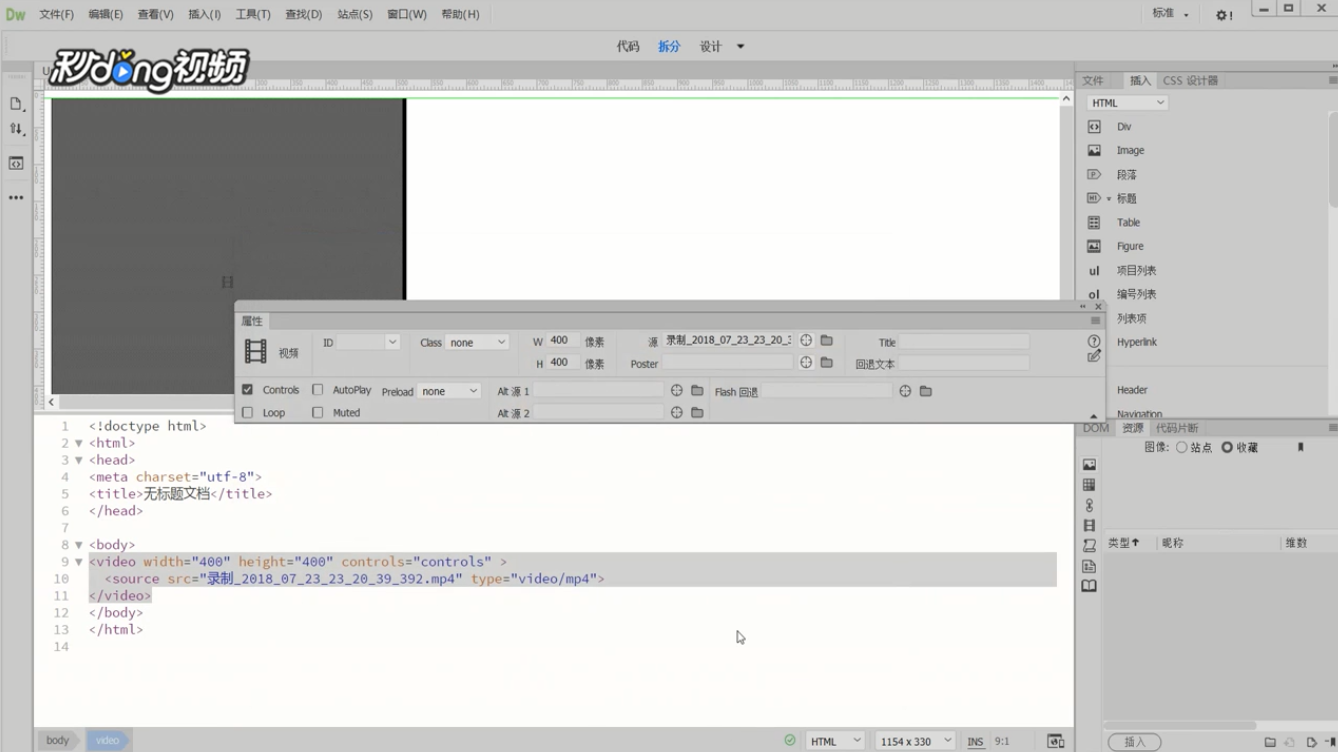This screenshot has height=752, width=1338.
Task: Click point-to-file icon next to Poster field
Action: point(806,363)
